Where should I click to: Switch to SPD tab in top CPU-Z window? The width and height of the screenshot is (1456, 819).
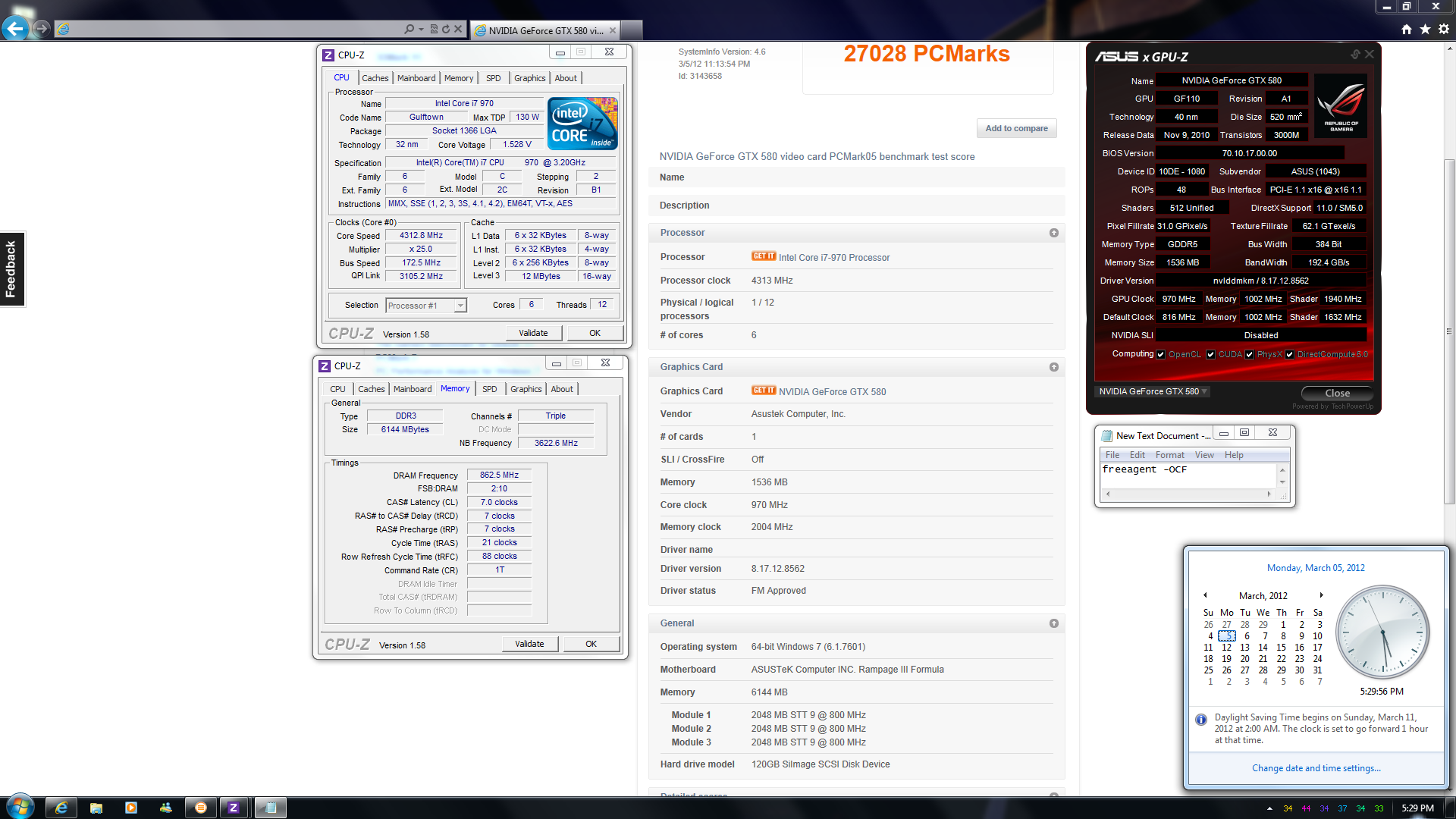[x=494, y=78]
